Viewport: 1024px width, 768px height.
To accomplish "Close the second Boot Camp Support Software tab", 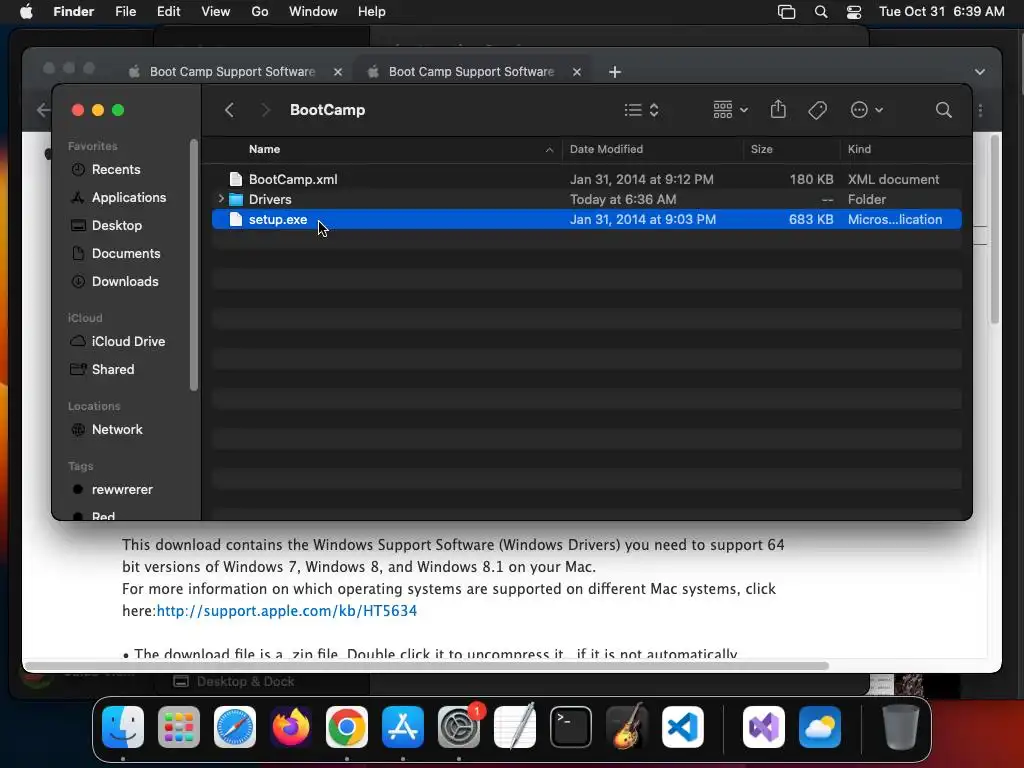I will 577,72.
